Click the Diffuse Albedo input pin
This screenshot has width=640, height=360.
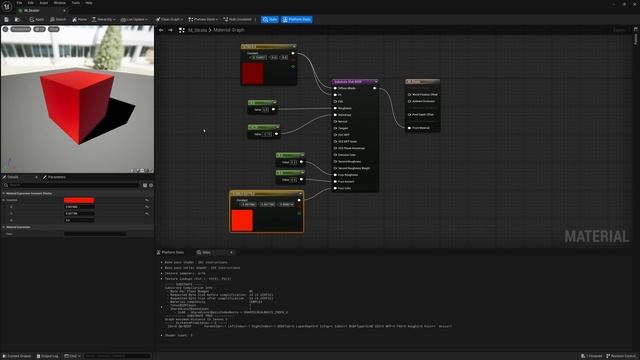coord(335,88)
